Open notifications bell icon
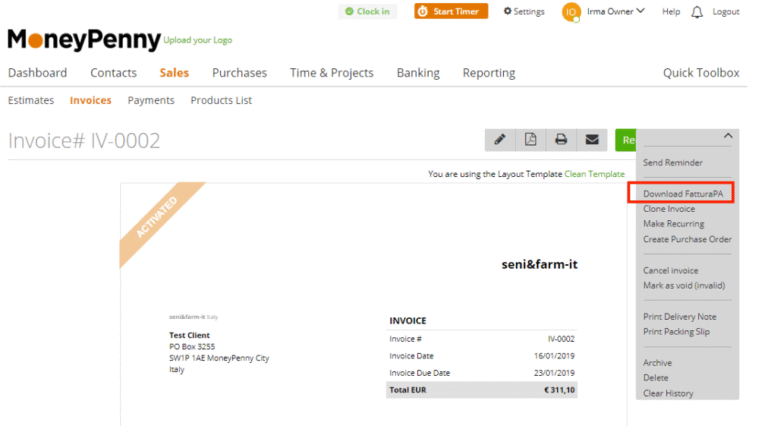 point(697,12)
